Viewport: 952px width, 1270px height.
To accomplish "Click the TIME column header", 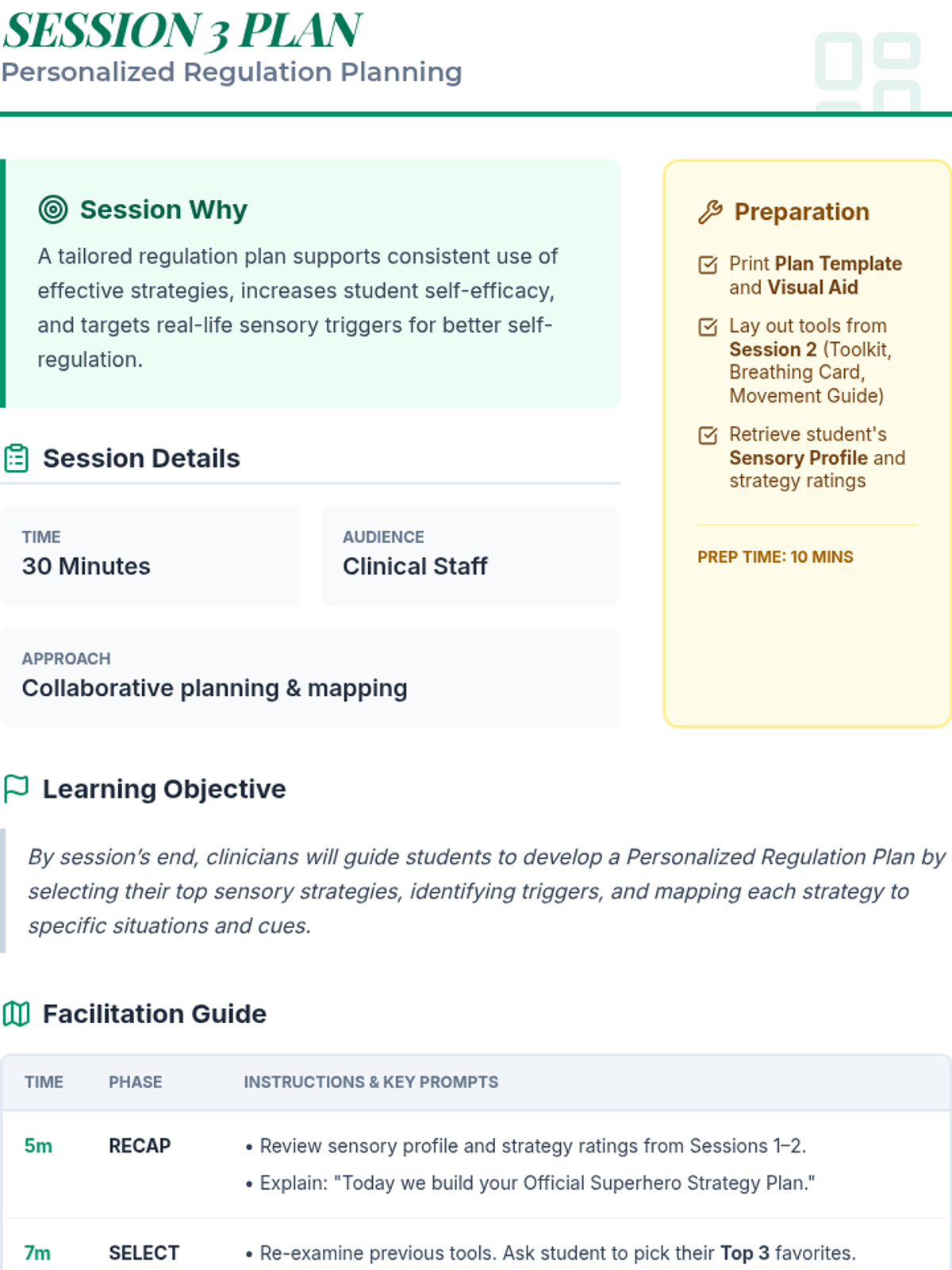I will tap(44, 1082).
